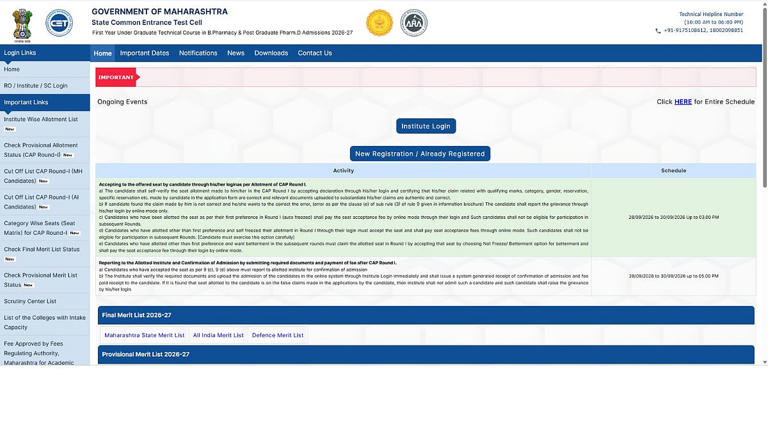Open Cut Off List CAP Round-I AI Candidates
The height and width of the screenshot is (432, 768).
coord(41,202)
